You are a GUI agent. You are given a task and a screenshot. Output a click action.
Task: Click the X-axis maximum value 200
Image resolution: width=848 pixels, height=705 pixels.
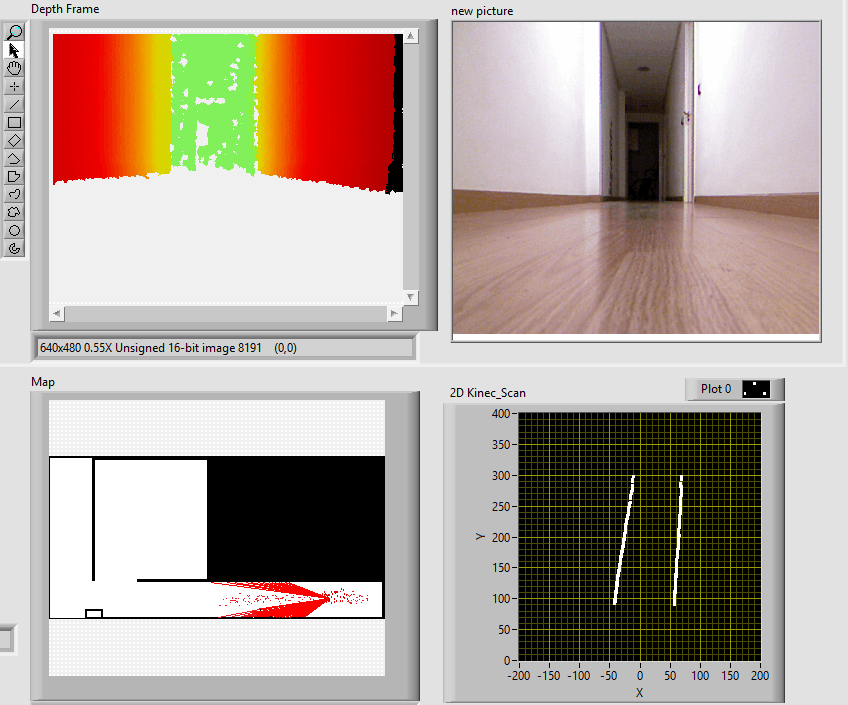[x=760, y=675]
